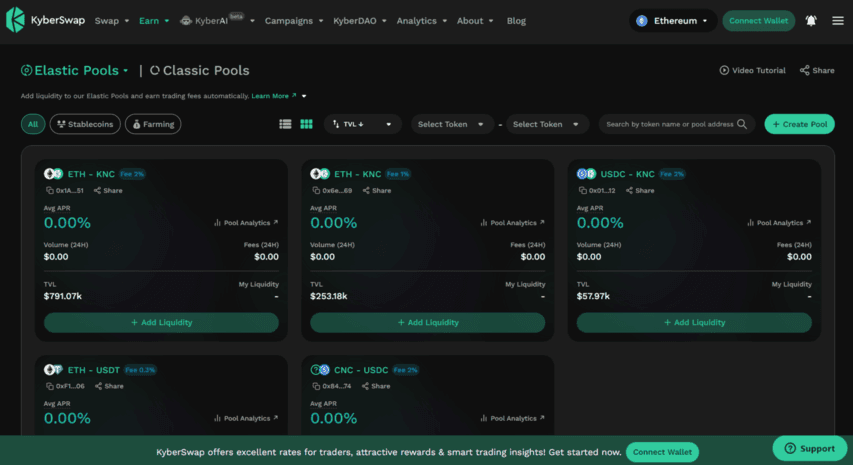The width and height of the screenshot is (853, 465).
Task: Open the Earn menu
Action: [154, 21]
